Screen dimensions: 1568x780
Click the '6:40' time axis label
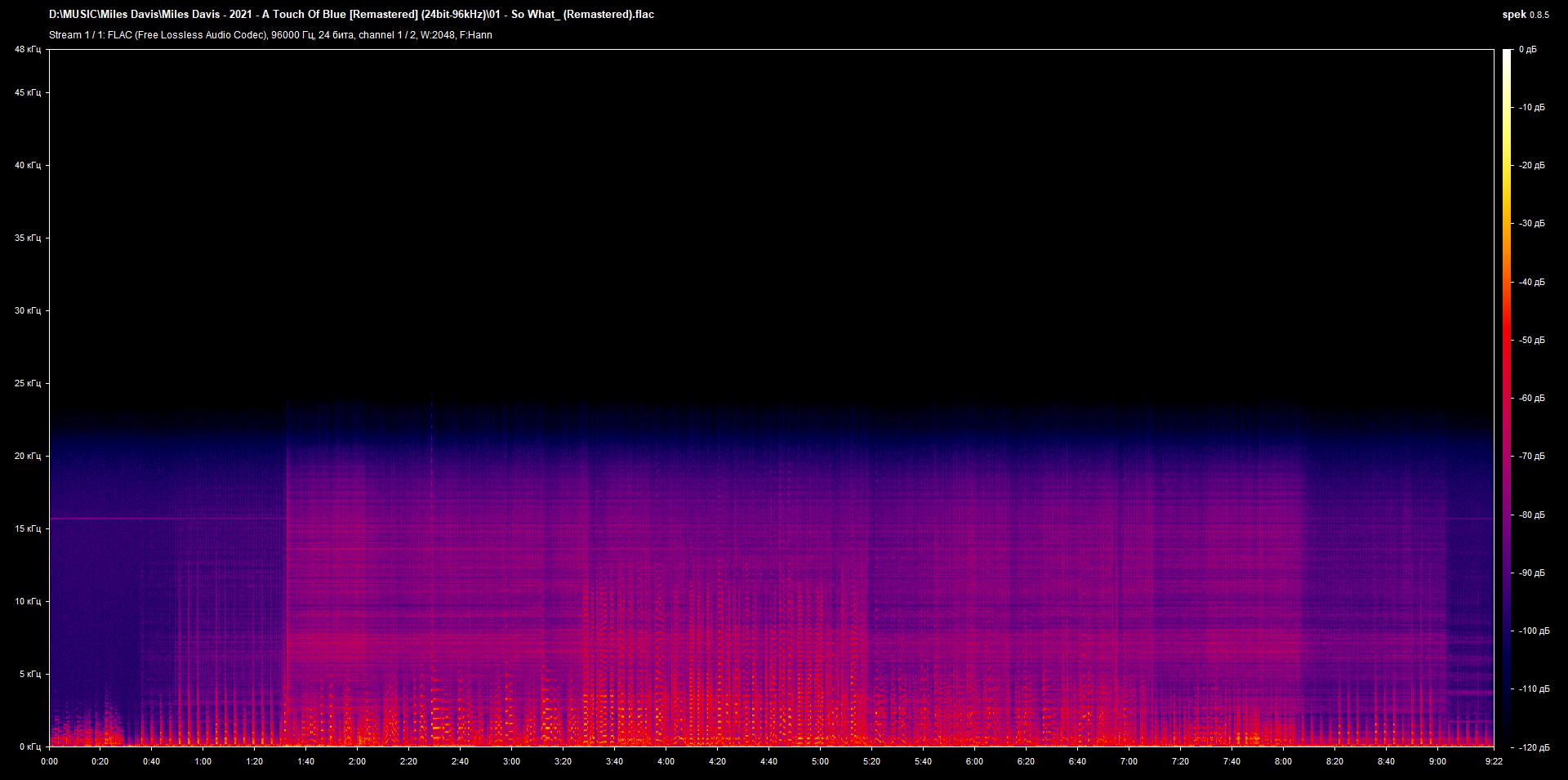(1078, 762)
